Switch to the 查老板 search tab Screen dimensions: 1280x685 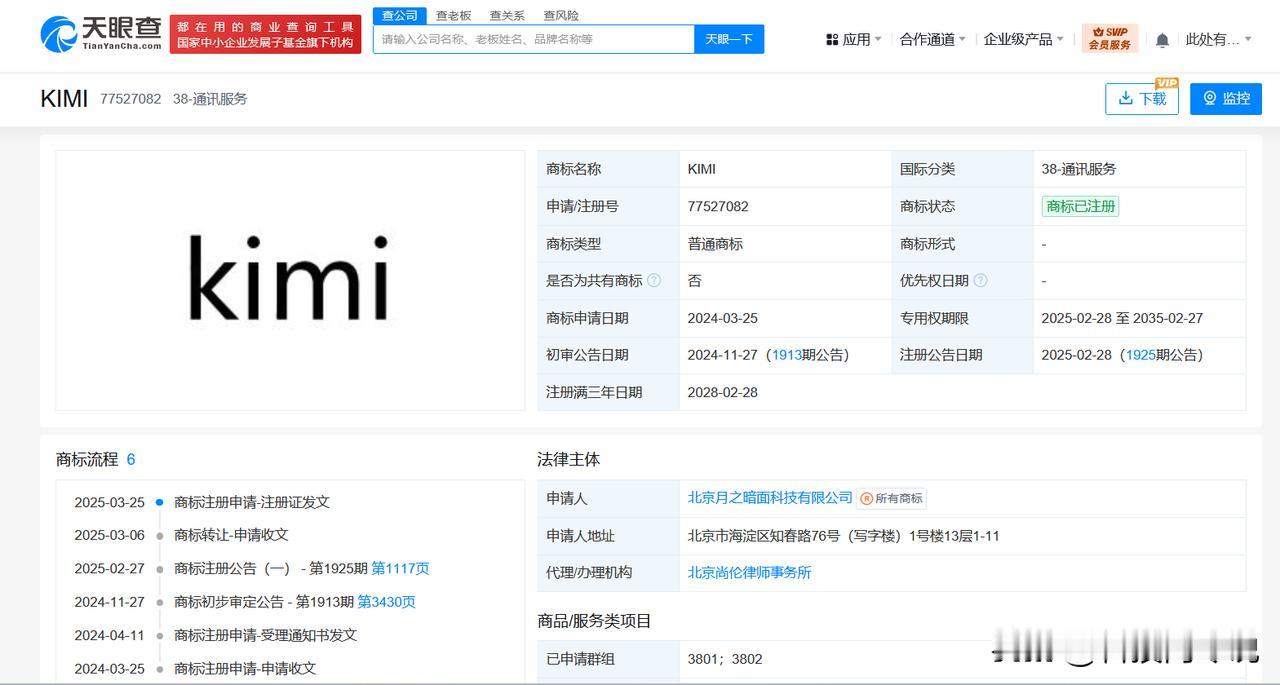pos(453,15)
